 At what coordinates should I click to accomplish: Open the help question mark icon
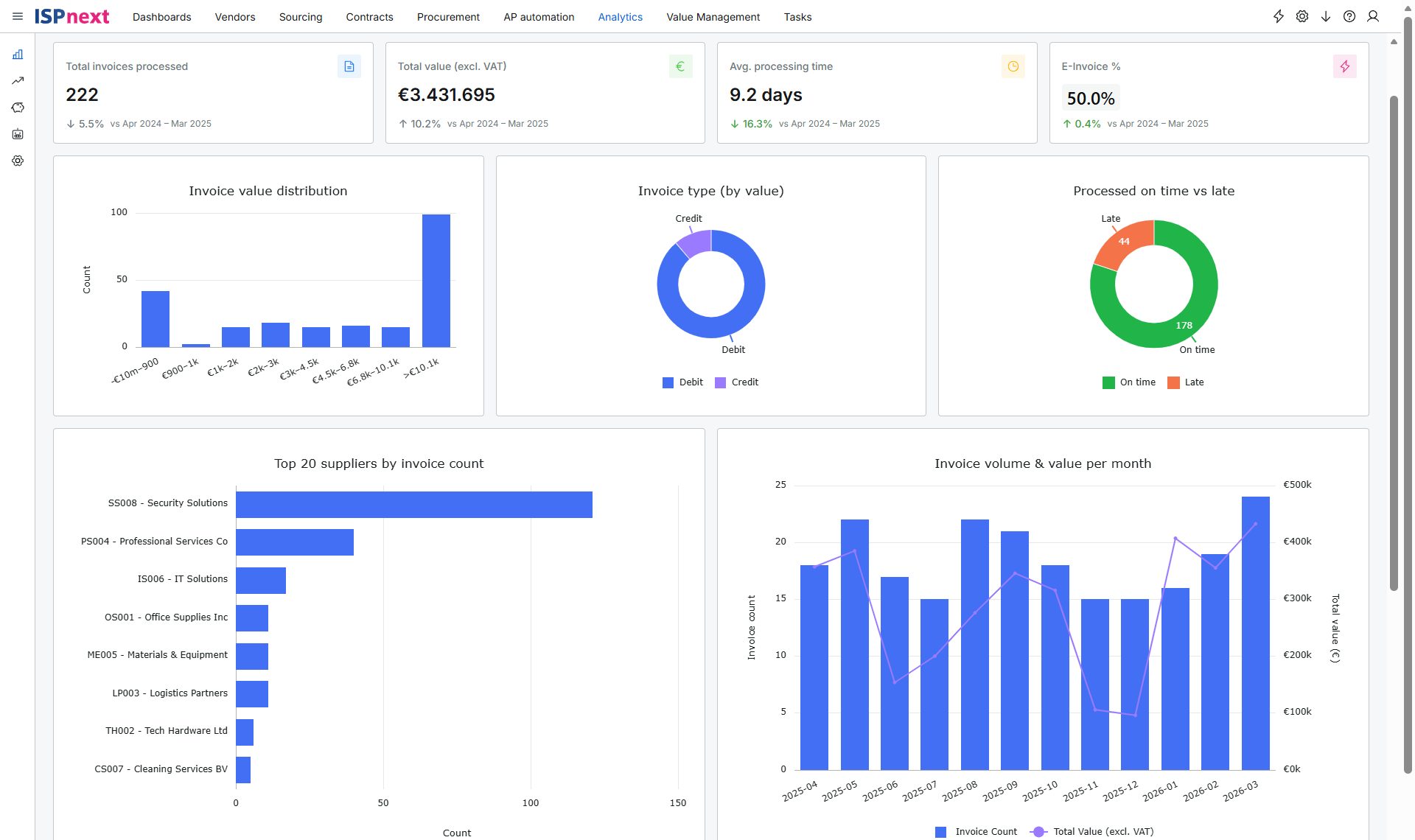(x=1349, y=16)
